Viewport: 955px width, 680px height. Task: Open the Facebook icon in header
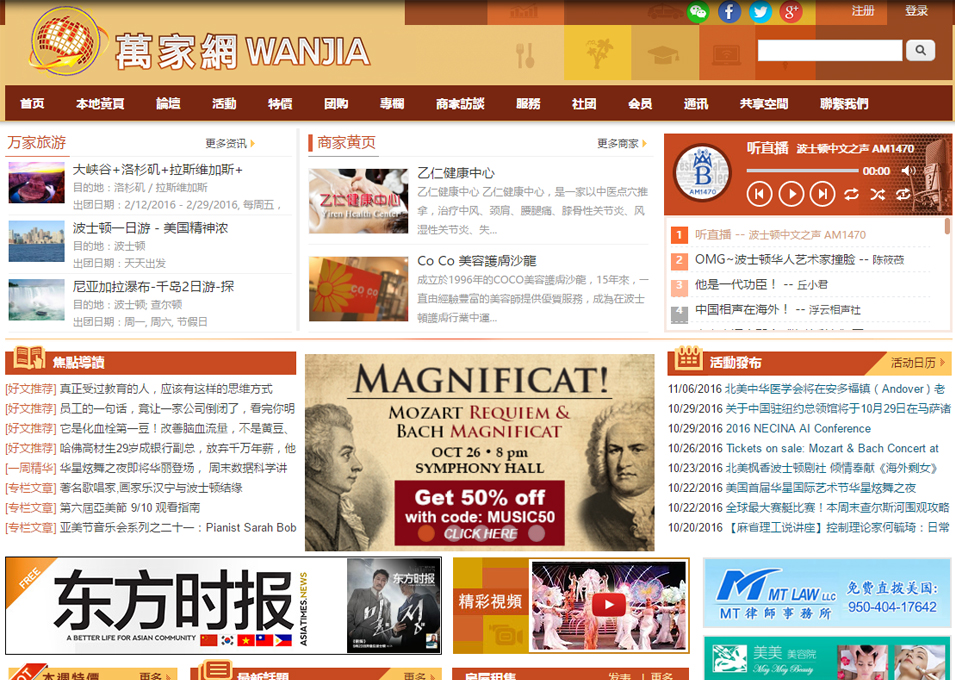pyautogui.click(x=729, y=12)
